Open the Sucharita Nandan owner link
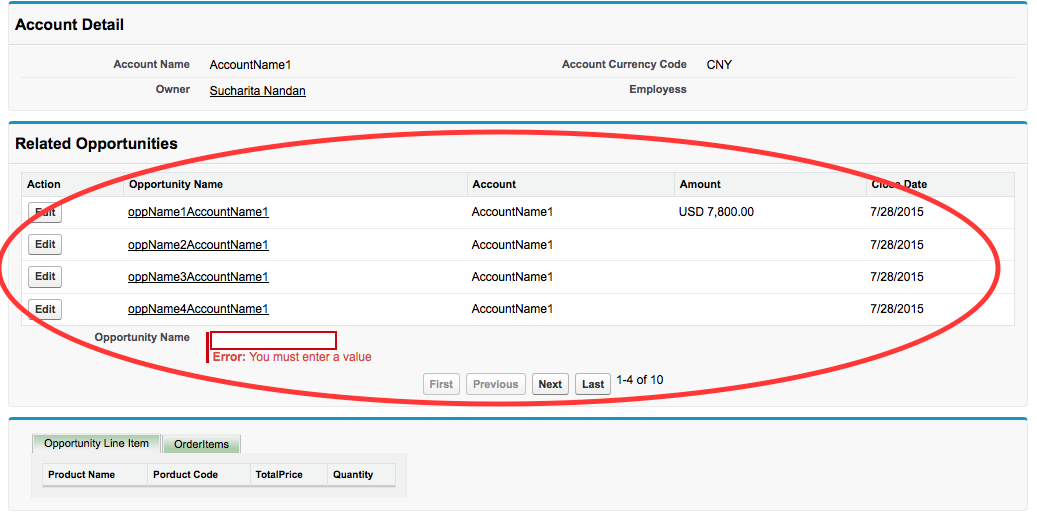Screen dimensions: 1037x525 coord(257,91)
